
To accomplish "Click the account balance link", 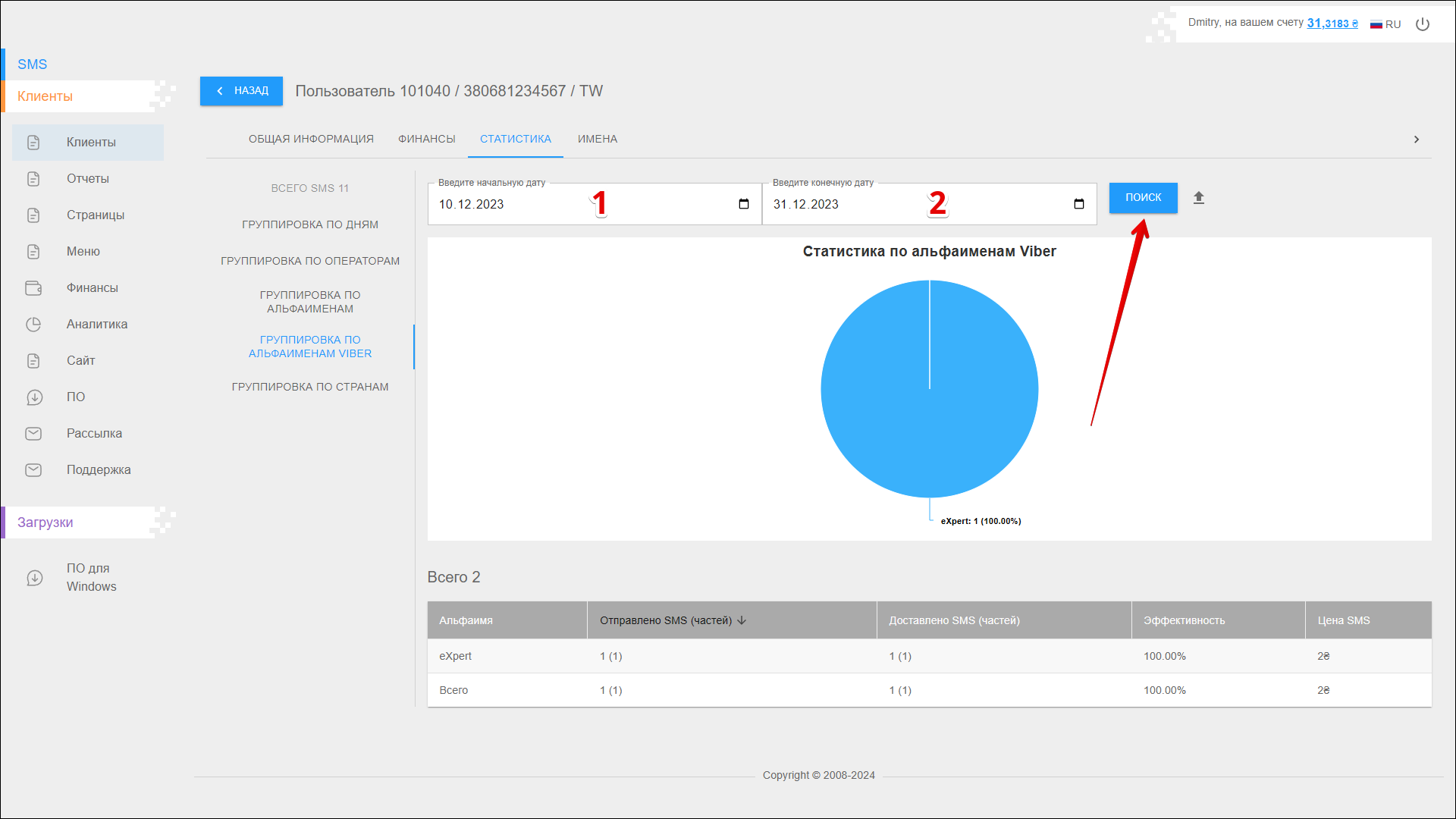I will (1332, 24).
